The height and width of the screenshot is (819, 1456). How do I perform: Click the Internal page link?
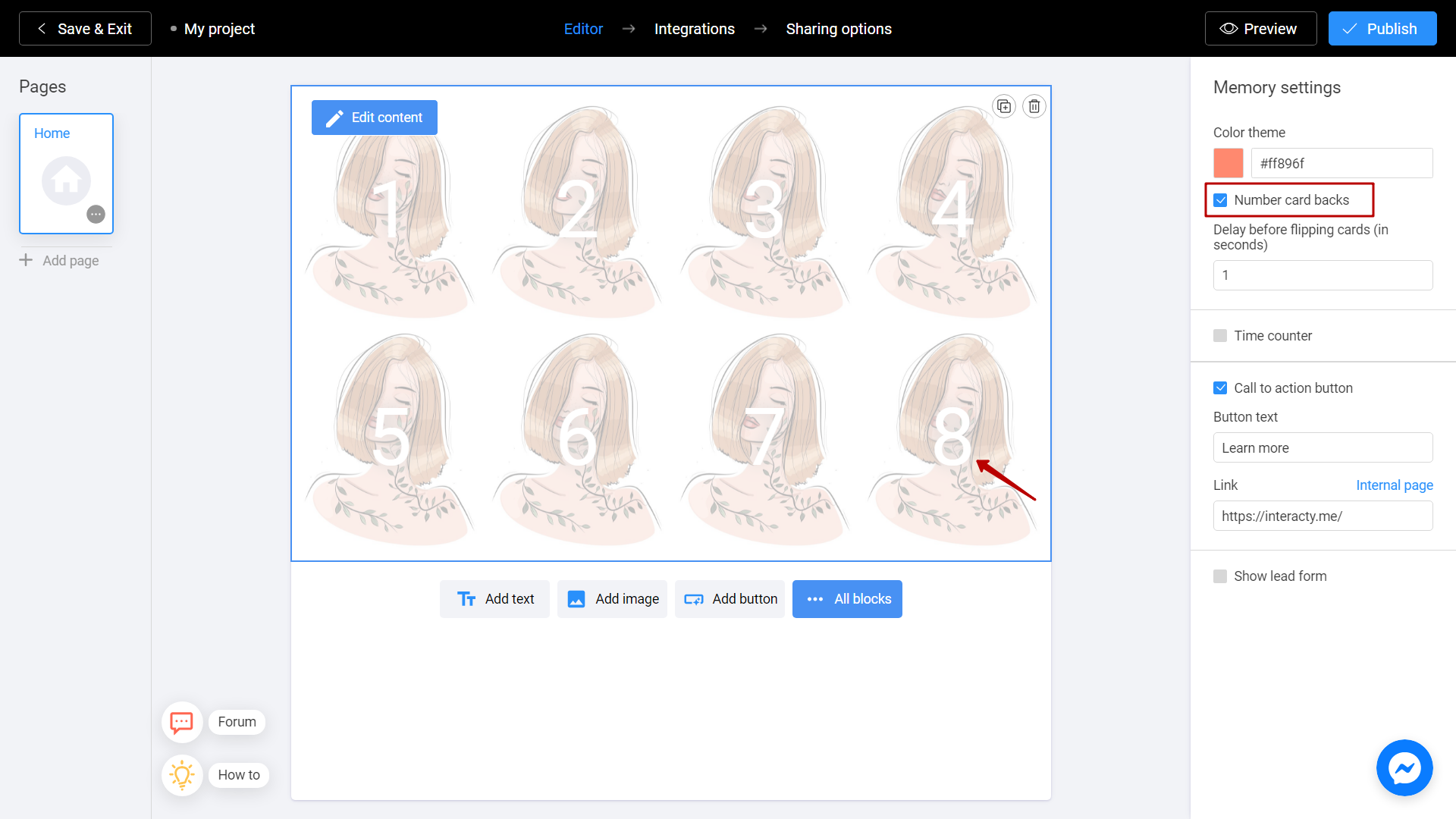click(1394, 485)
